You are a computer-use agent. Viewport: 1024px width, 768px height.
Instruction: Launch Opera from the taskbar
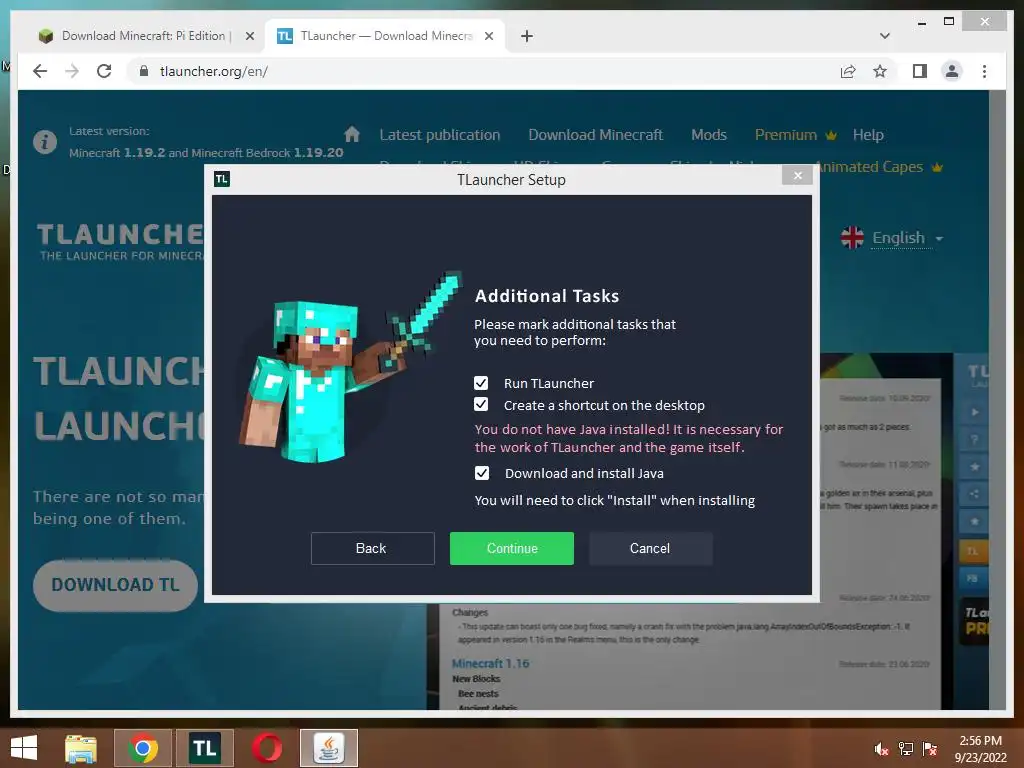point(267,748)
